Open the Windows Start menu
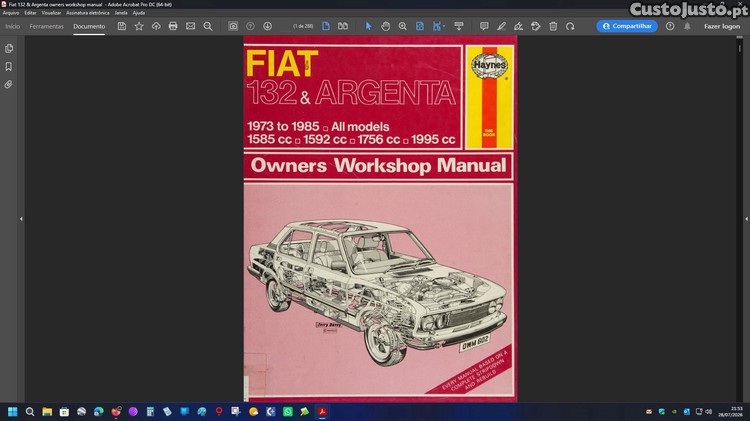Viewport: 750px width, 421px height. click(x=12, y=411)
